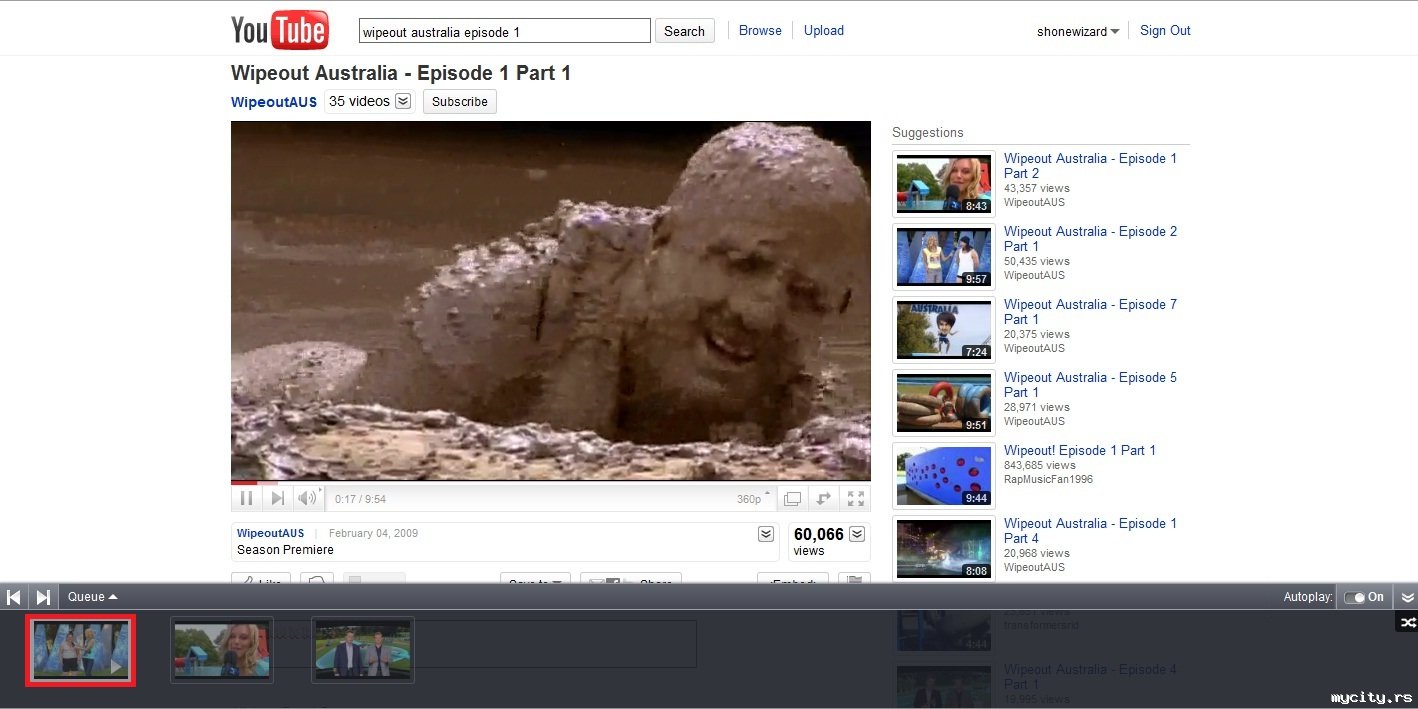Expand the 35 videos dropdown
The width and height of the screenshot is (1418, 709).
coord(370,101)
